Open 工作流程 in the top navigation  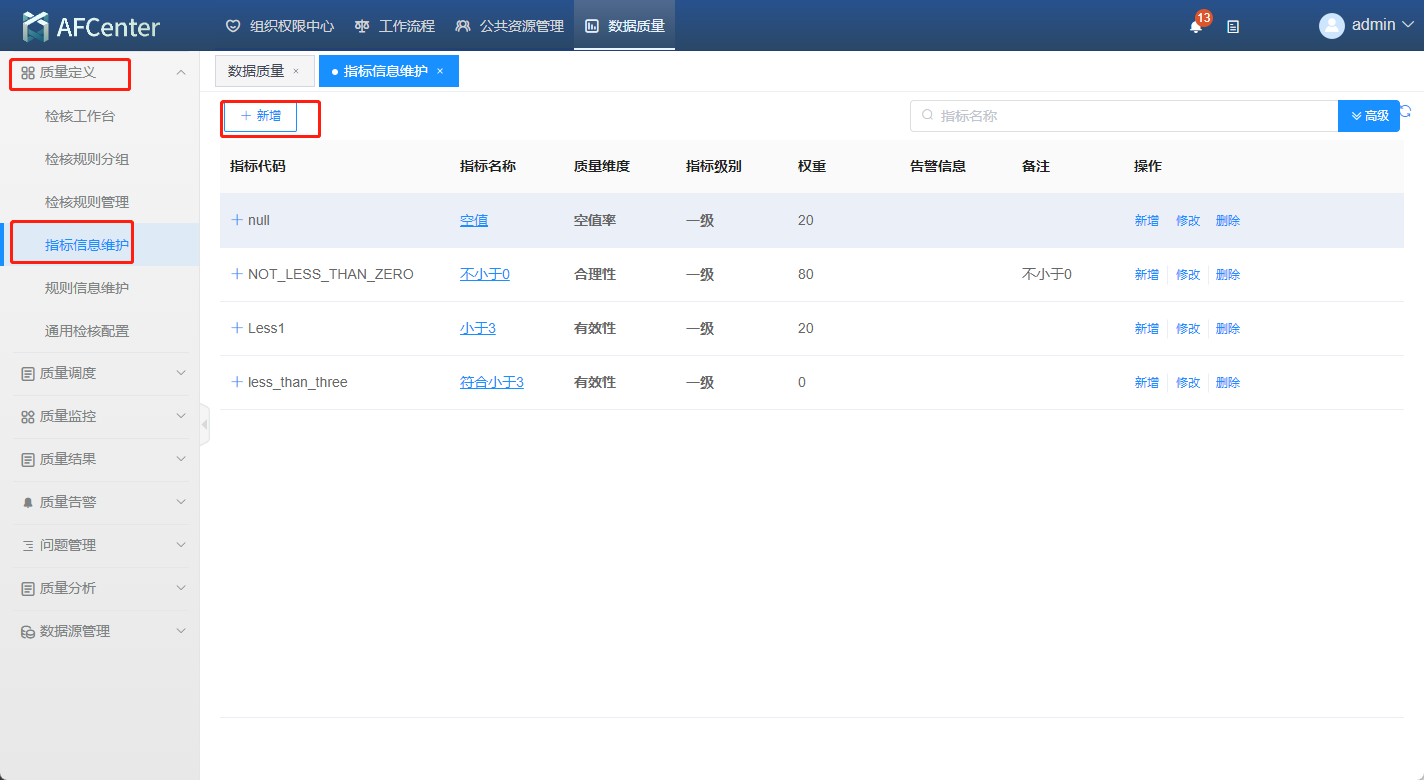click(396, 26)
